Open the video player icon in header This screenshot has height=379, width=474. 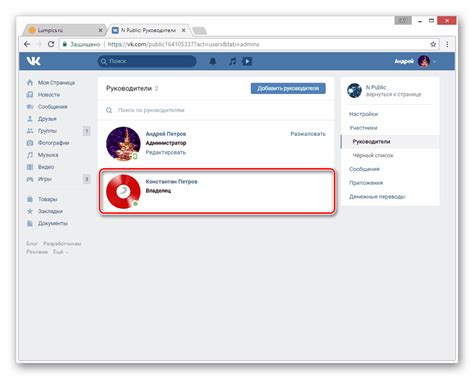point(247,61)
